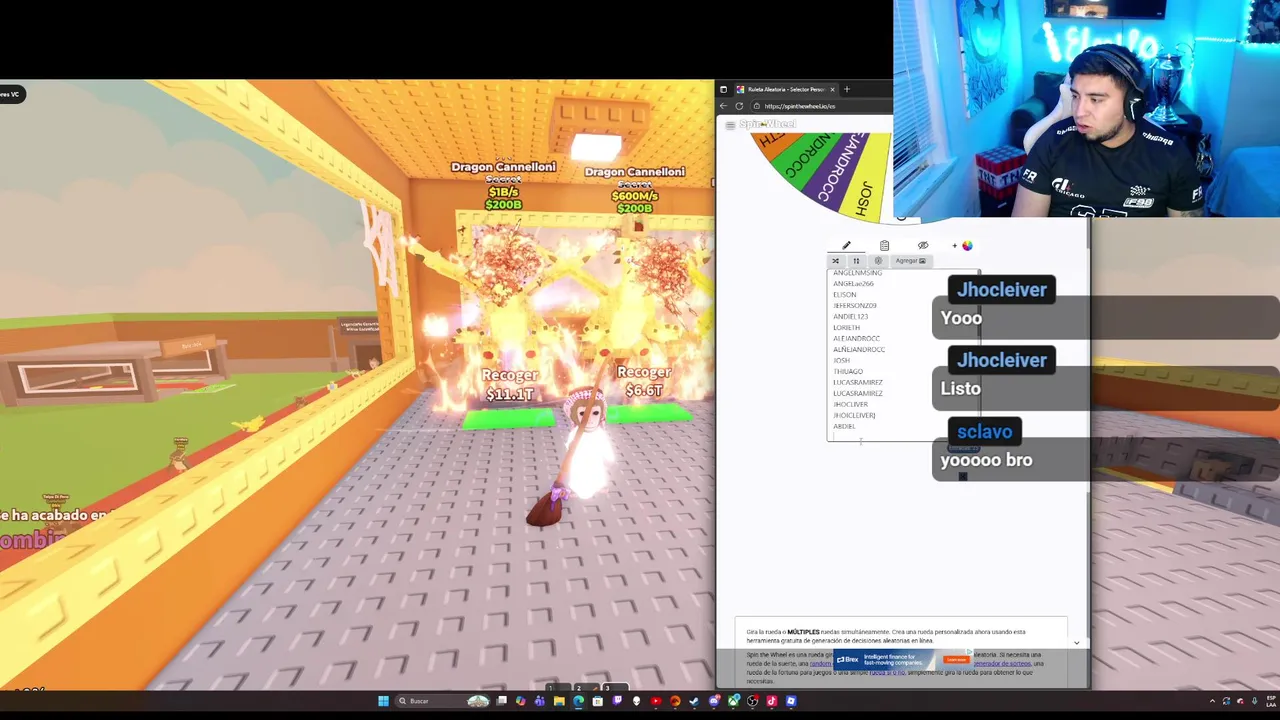Image resolution: width=1280 pixels, height=720 pixels.
Task: Open the rueda sí o no link
Action: coord(887,673)
